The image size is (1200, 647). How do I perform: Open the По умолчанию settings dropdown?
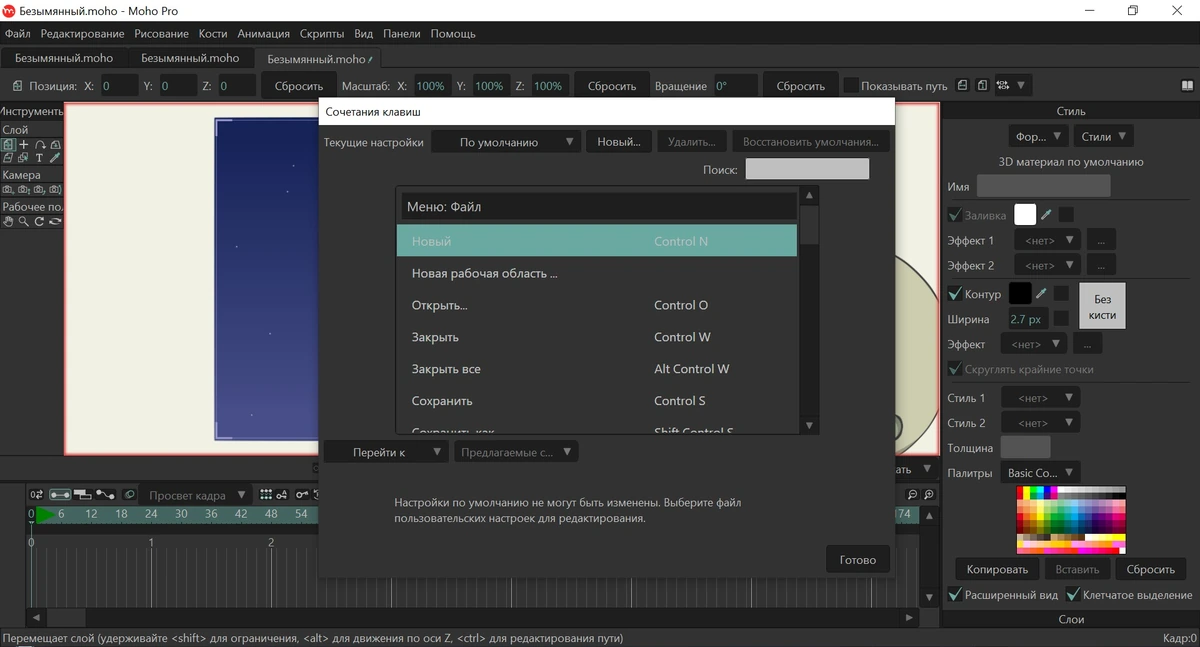point(506,142)
